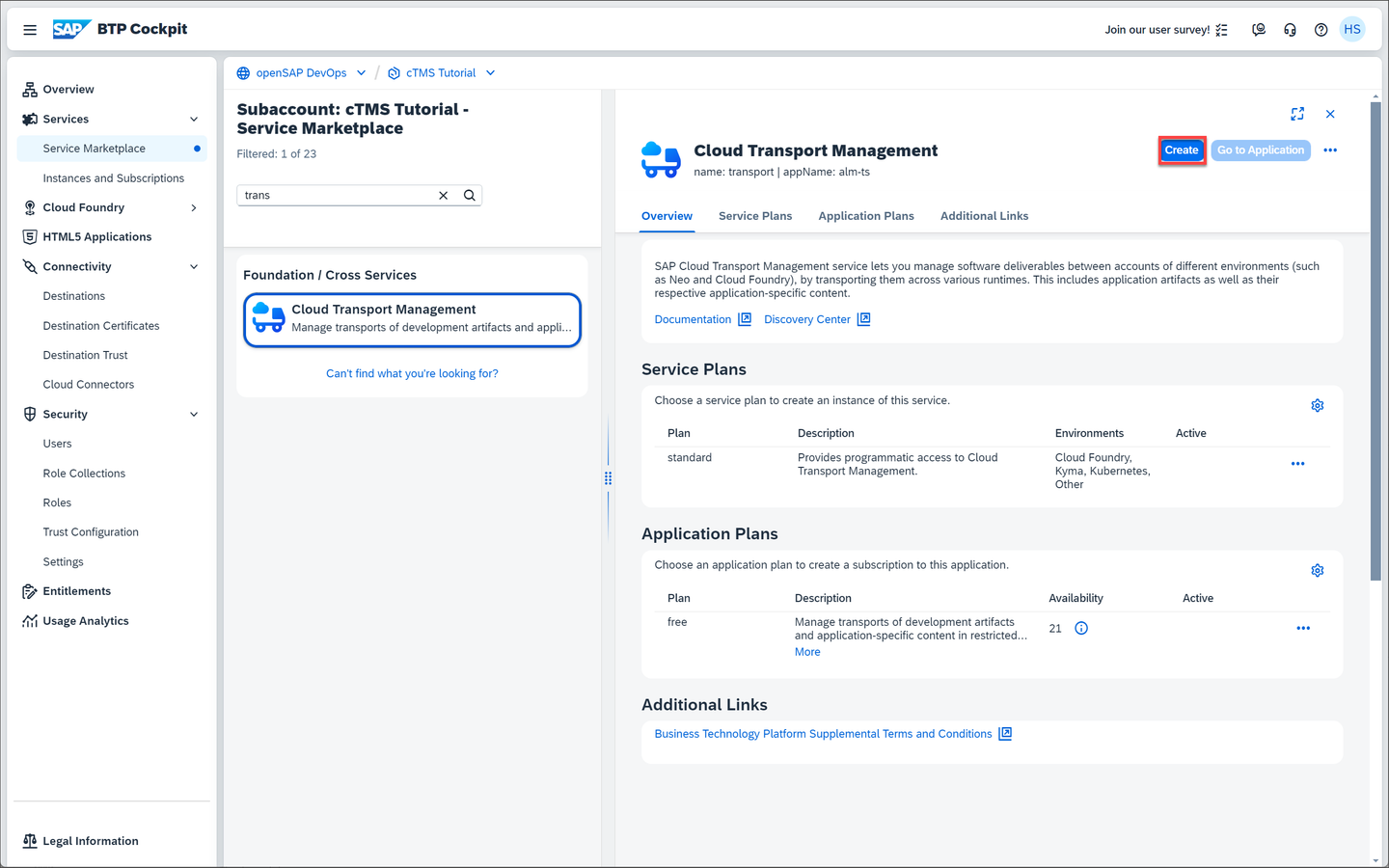The height and width of the screenshot is (868, 1389).
Task: Collapse the Services navigation section
Action: point(194,120)
